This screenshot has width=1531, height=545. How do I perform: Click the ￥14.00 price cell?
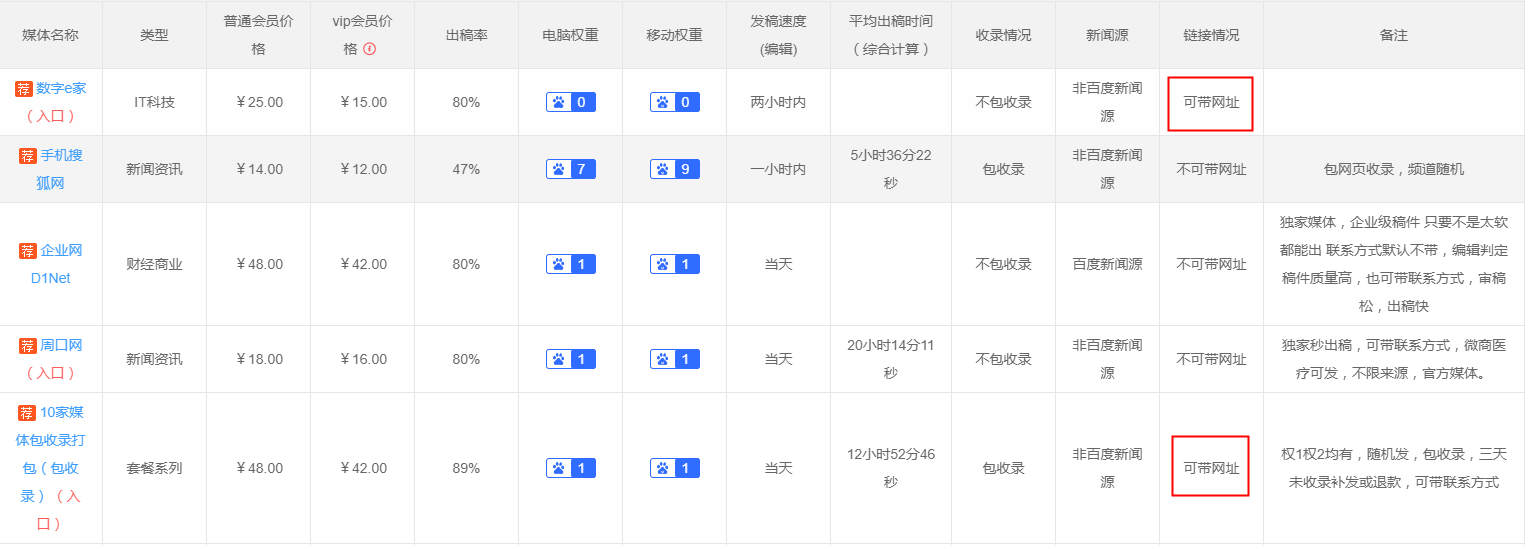pos(259,169)
